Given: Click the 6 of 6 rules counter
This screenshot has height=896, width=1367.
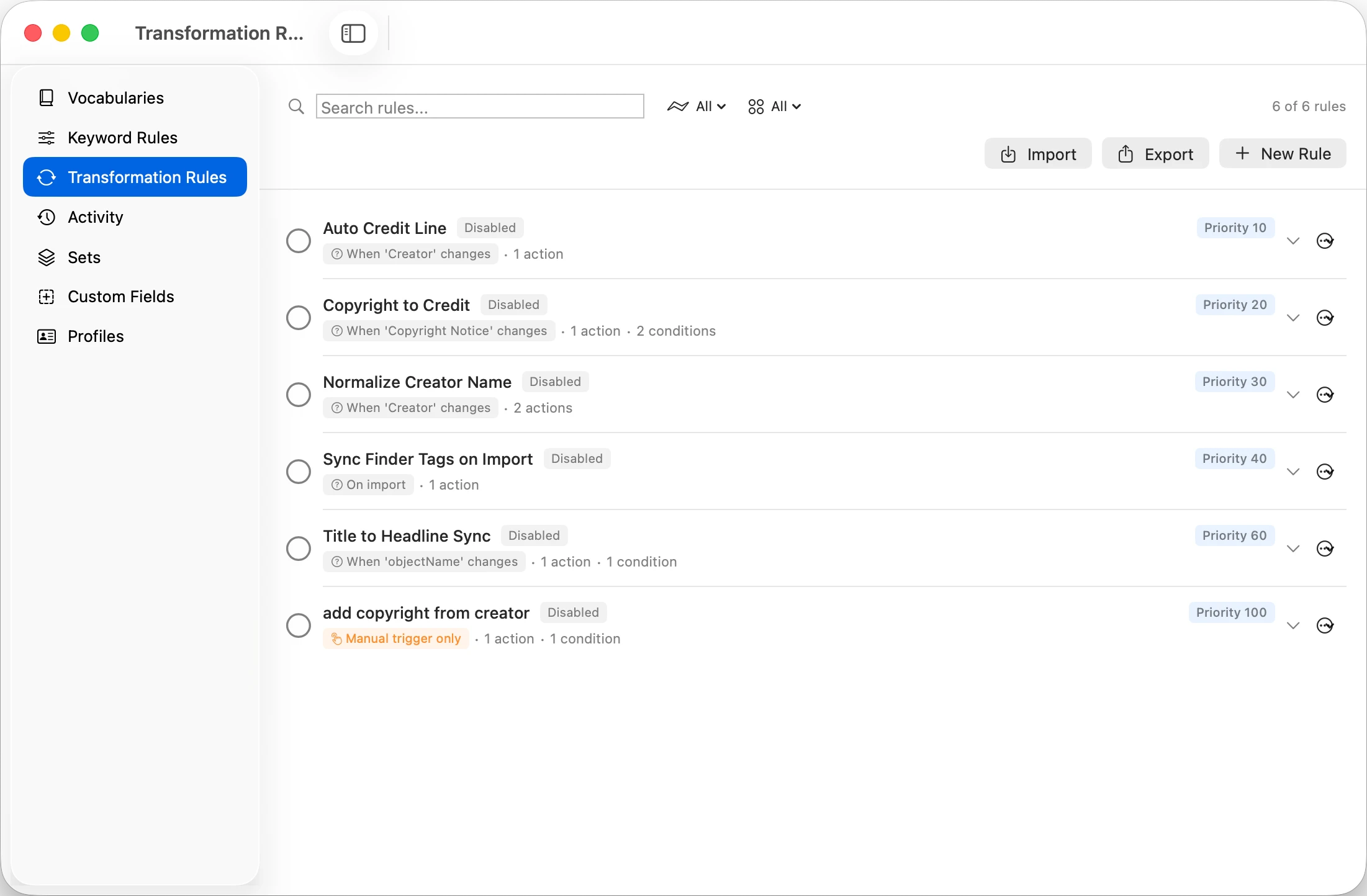Looking at the screenshot, I should [1309, 106].
